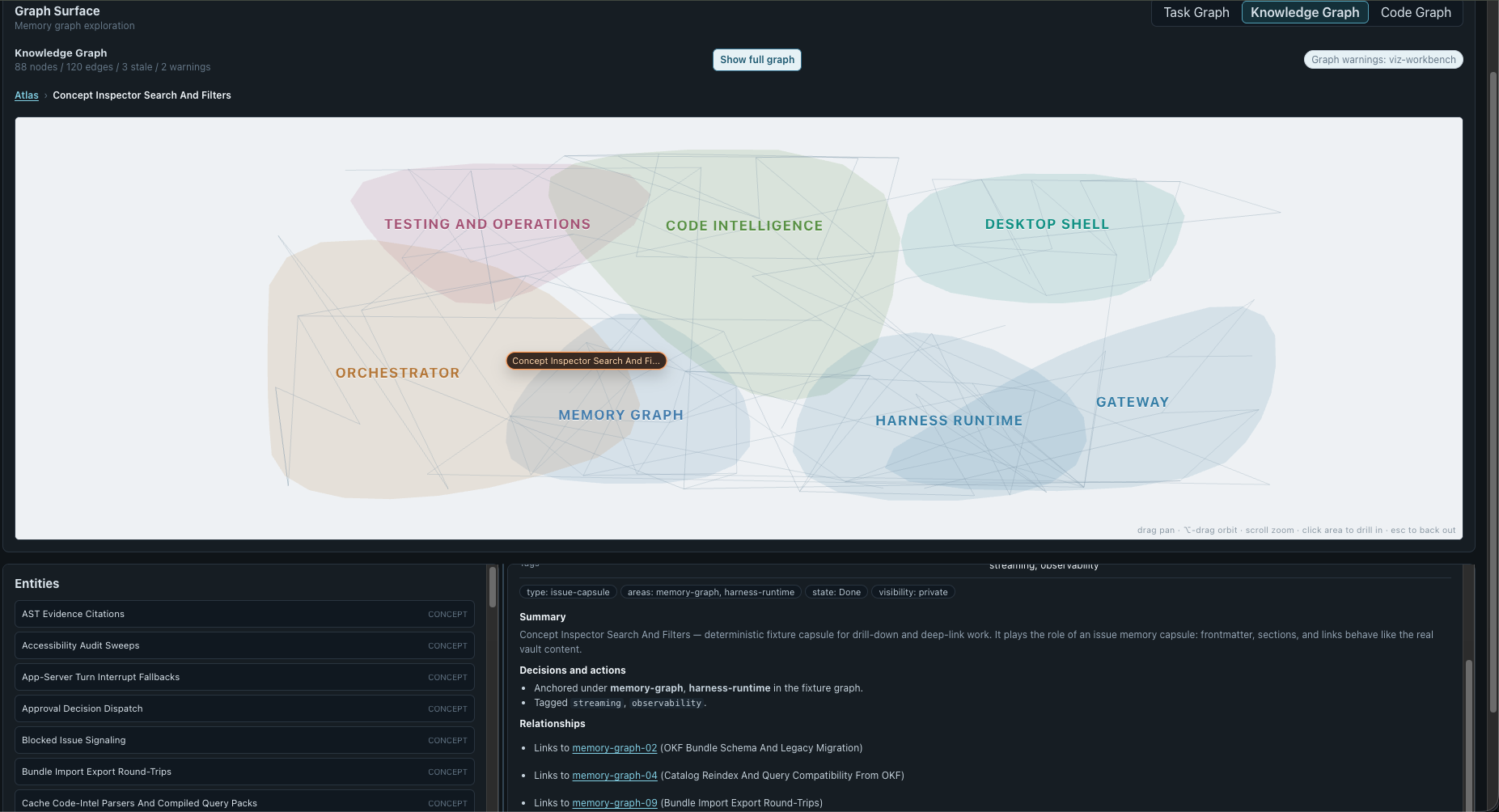Follow the memory-graph-09 link

[614, 803]
